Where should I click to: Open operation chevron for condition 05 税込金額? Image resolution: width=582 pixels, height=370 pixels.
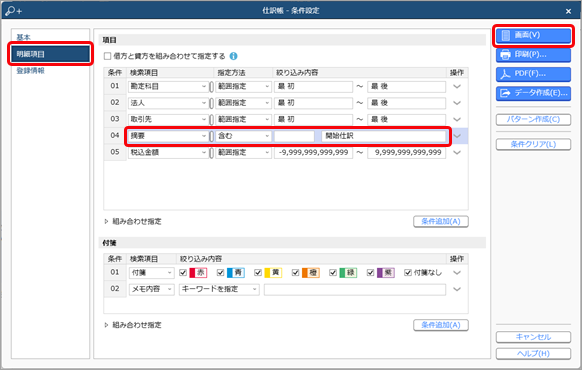pos(457,153)
